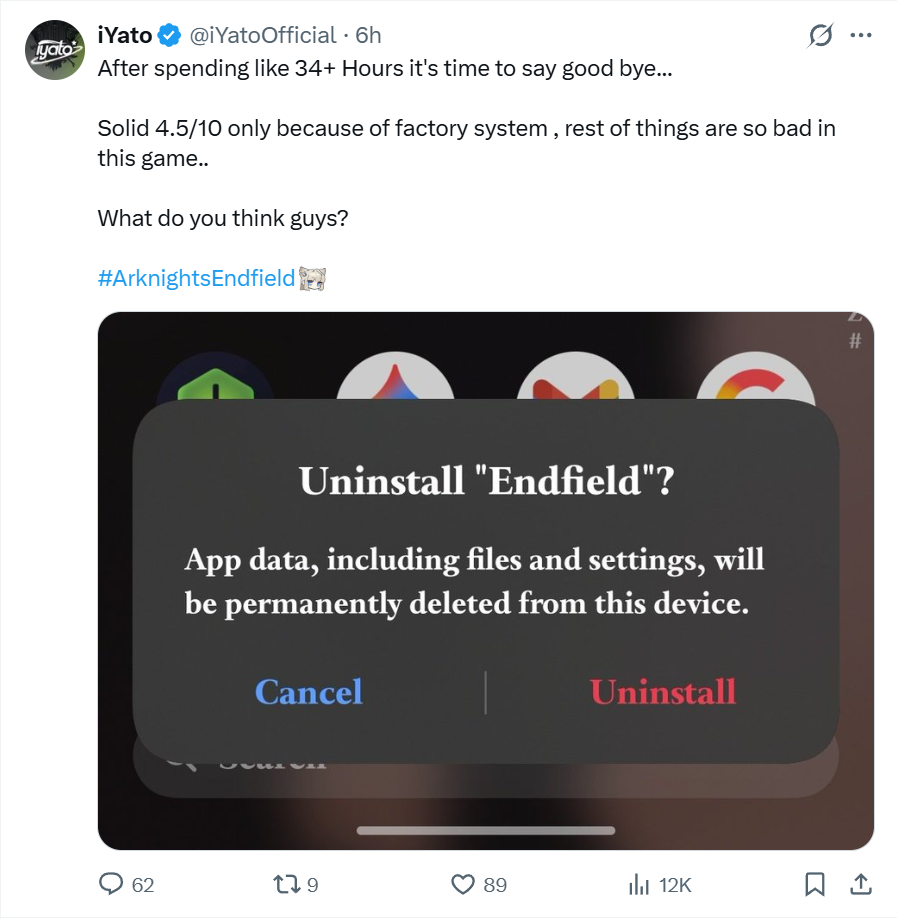Repost this tweet

[285, 884]
